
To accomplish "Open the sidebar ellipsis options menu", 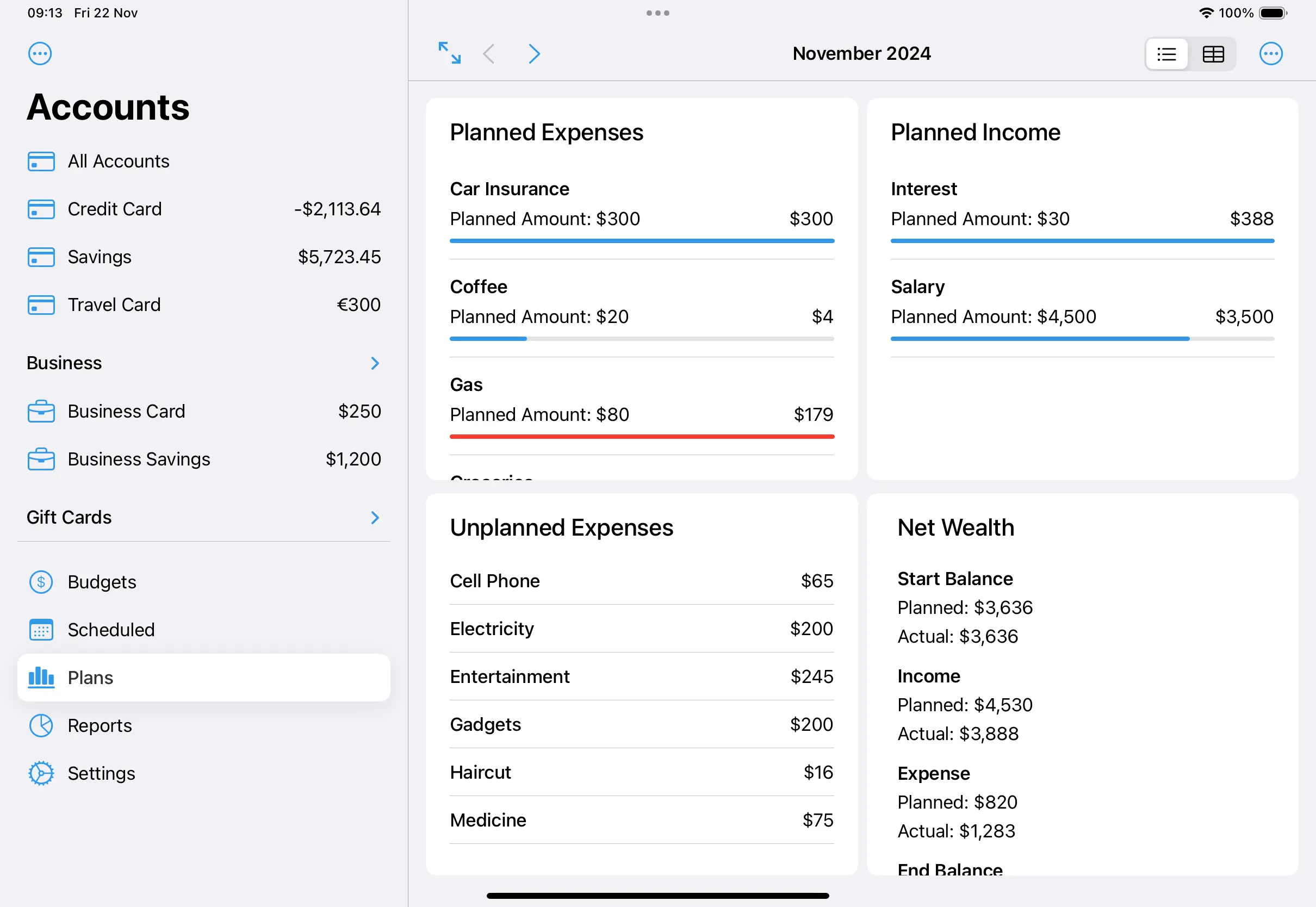I will click(x=40, y=53).
